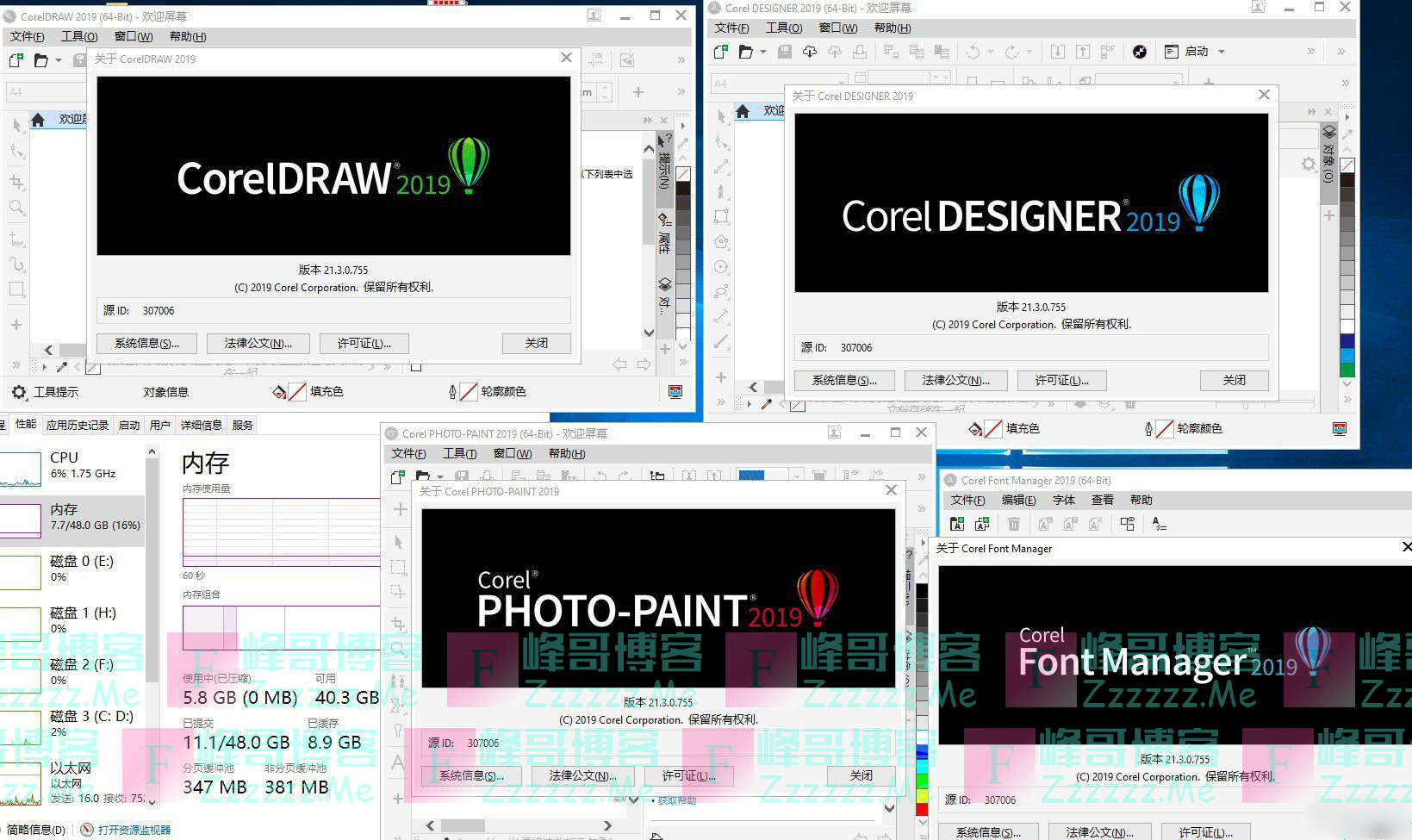Click Open folder icon in Corel DESIGNER toolbar
This screenshot has height=840, width=1412.
click(746, 52)
